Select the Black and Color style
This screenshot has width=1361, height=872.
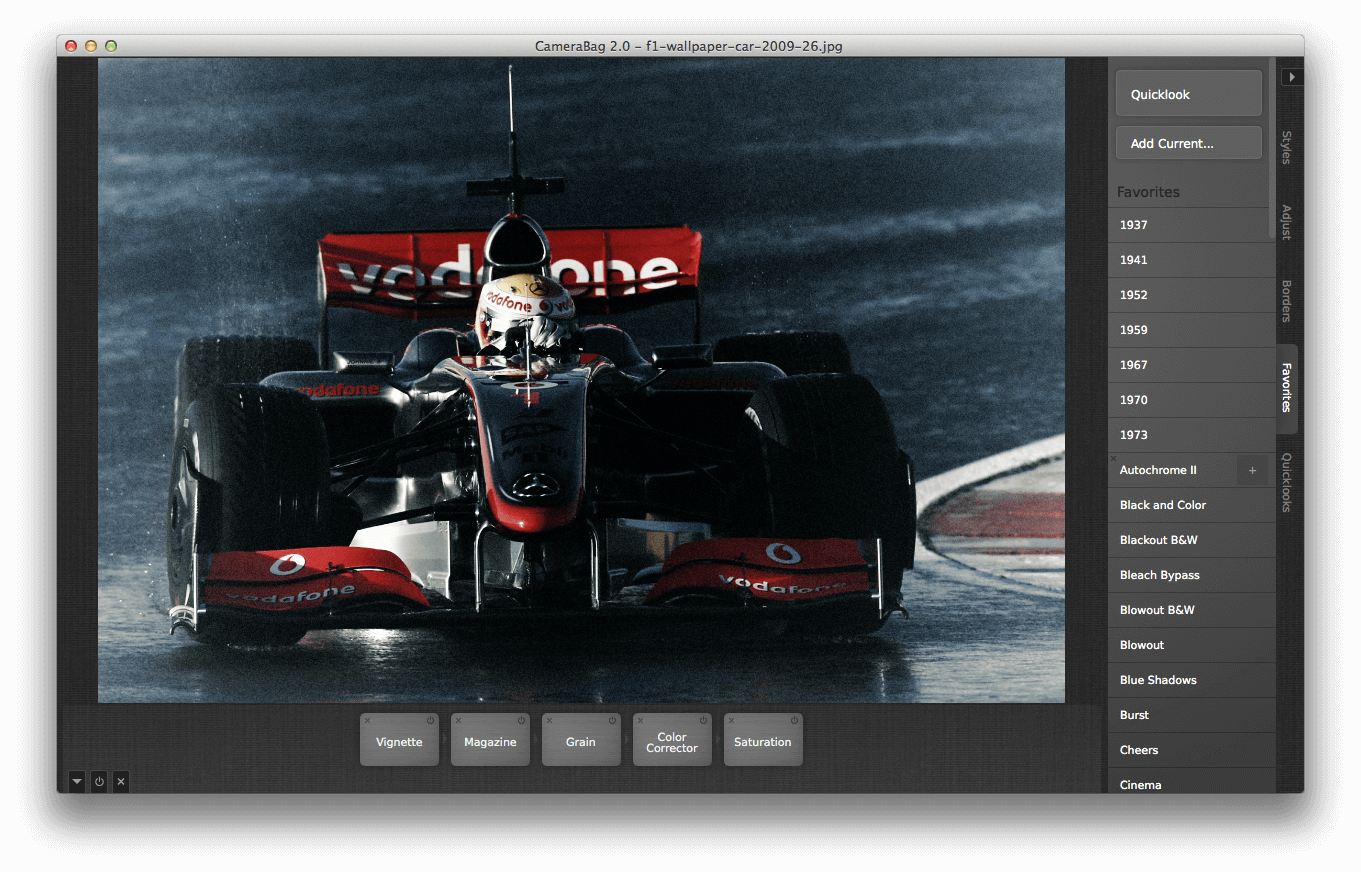point(1191,505)
